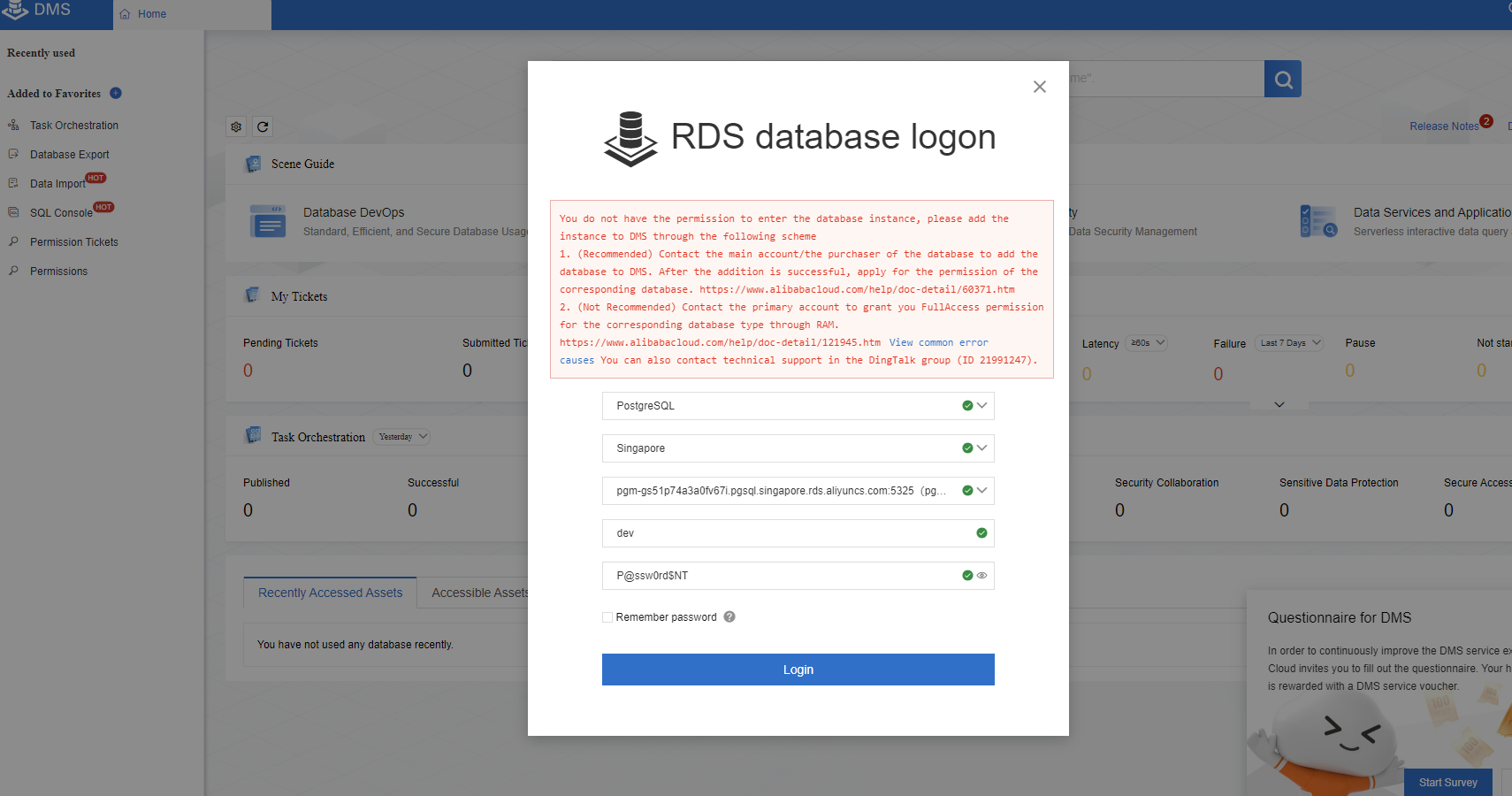Screen dimensions: 1512x796
Task: Click Security Collaboration count
Action: coord(1120,510)
